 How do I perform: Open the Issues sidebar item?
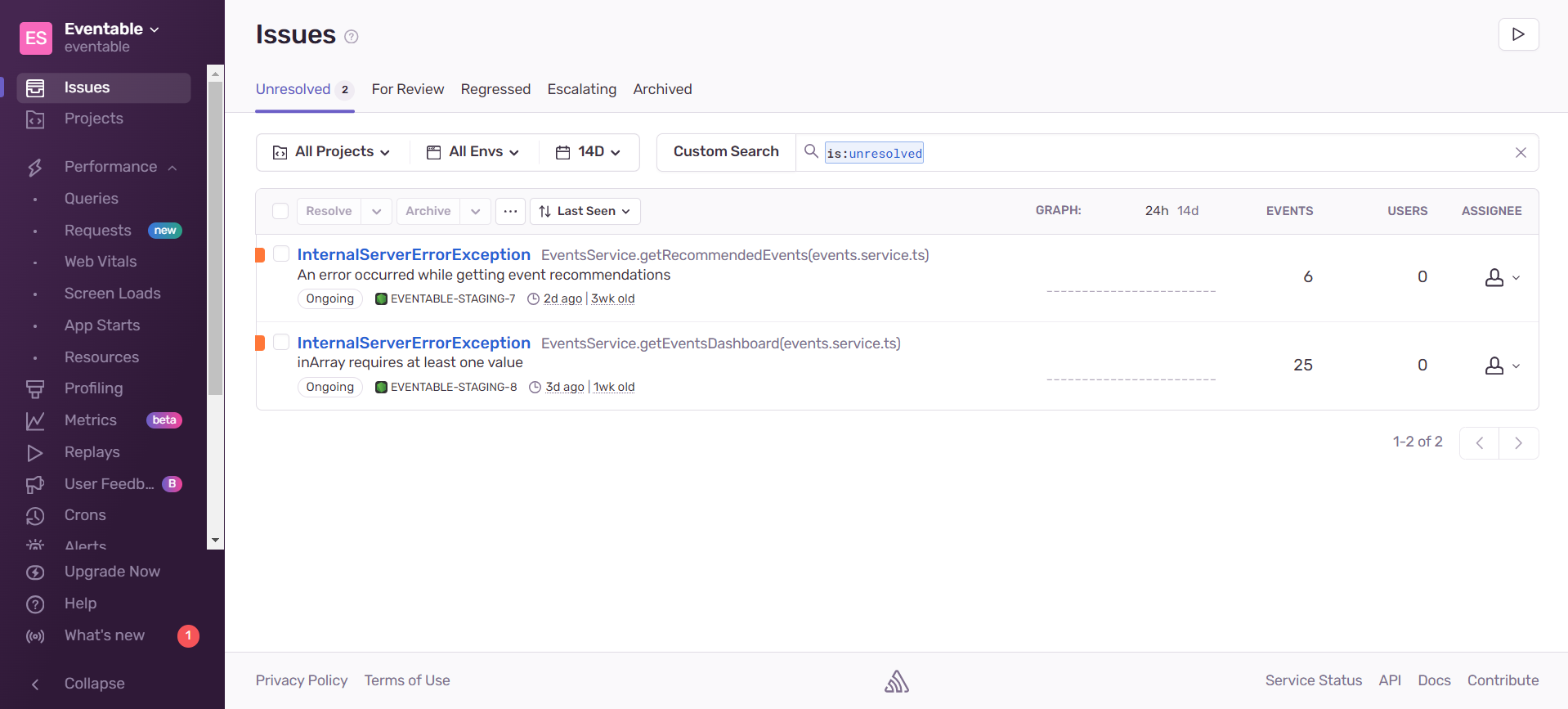coord(104,88)
